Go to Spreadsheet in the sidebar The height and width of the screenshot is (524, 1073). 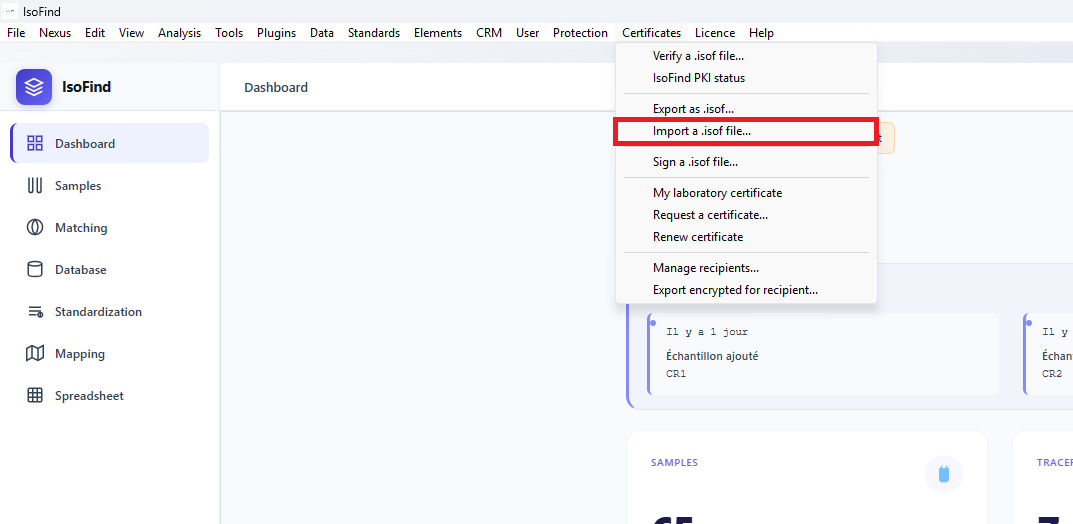coord(110,395)
